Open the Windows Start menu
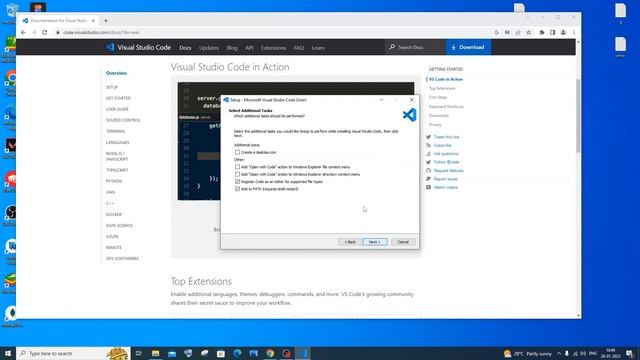Image resolution: width=640 pixels, height=360 pixels. pos(7,353)
